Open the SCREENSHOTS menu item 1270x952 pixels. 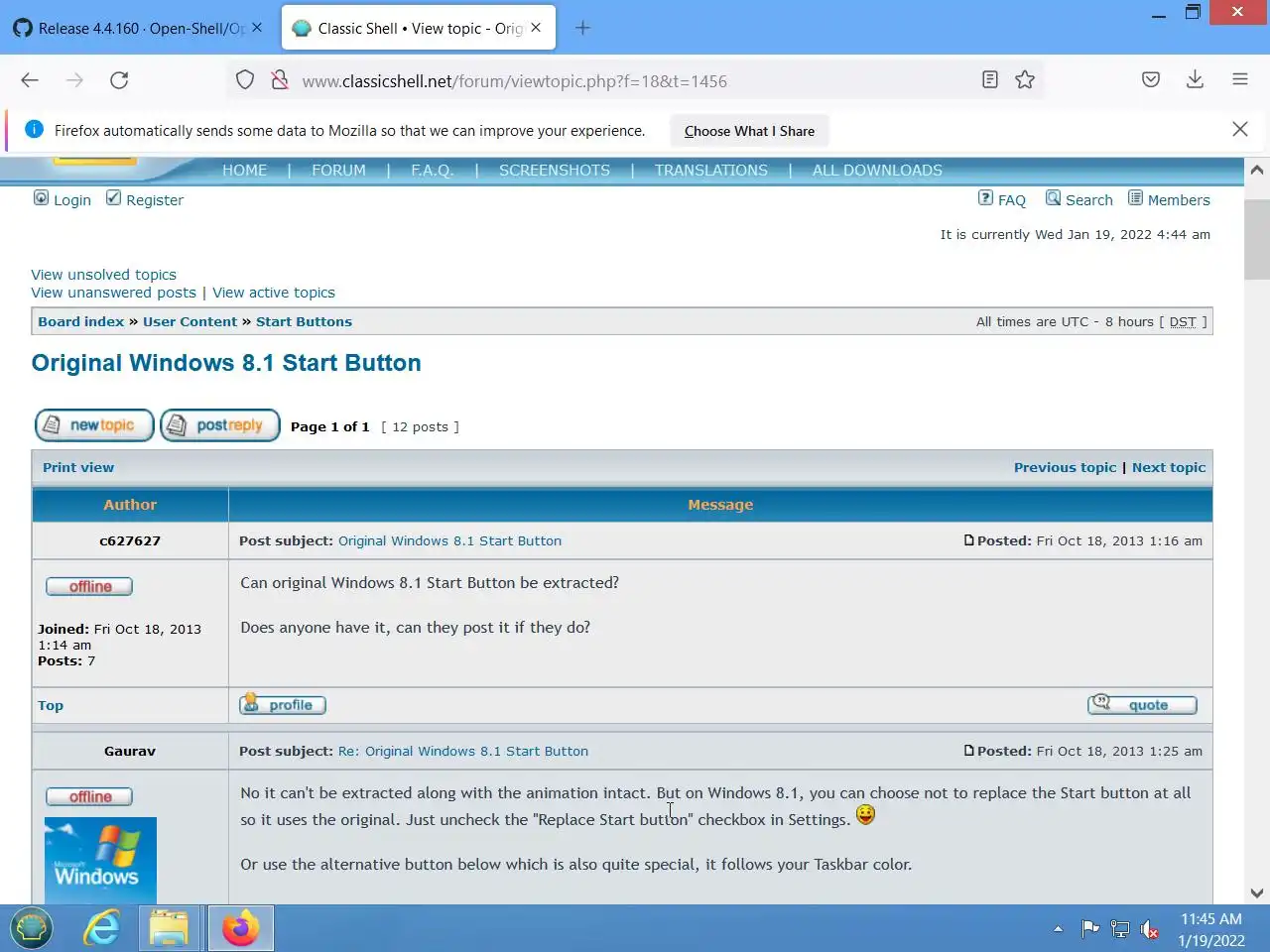[555, 171]
